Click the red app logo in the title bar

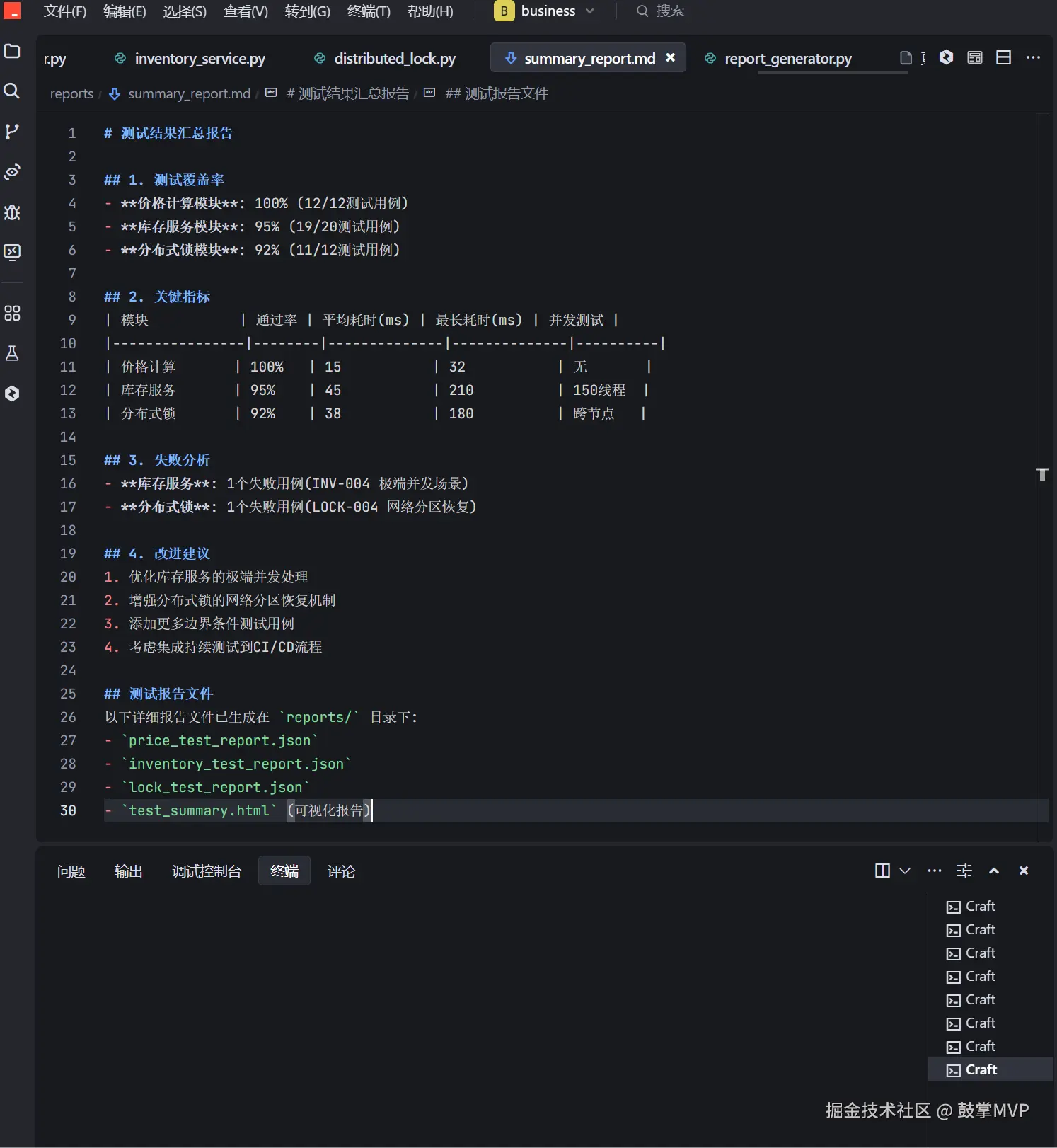point(12,10)
